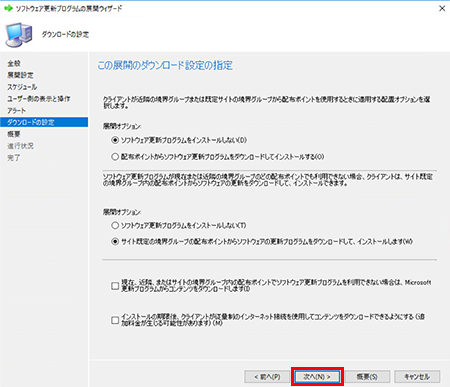Enable Microsoft 更新プログラム download fallback checkbox
This screenshot has height=387, width=450.
click(x=115, y=286)
